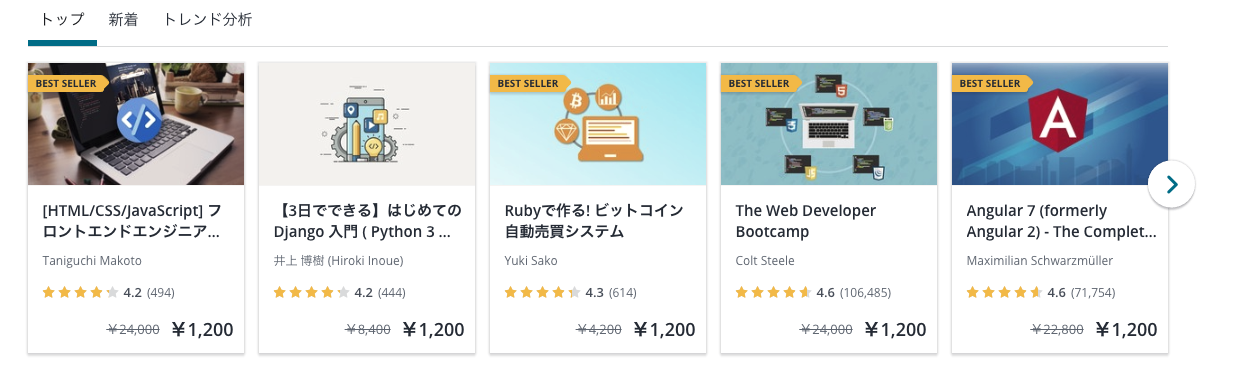
Task: Click the star rating of the Ruby Bitcoin course
Action: point(542,293)
